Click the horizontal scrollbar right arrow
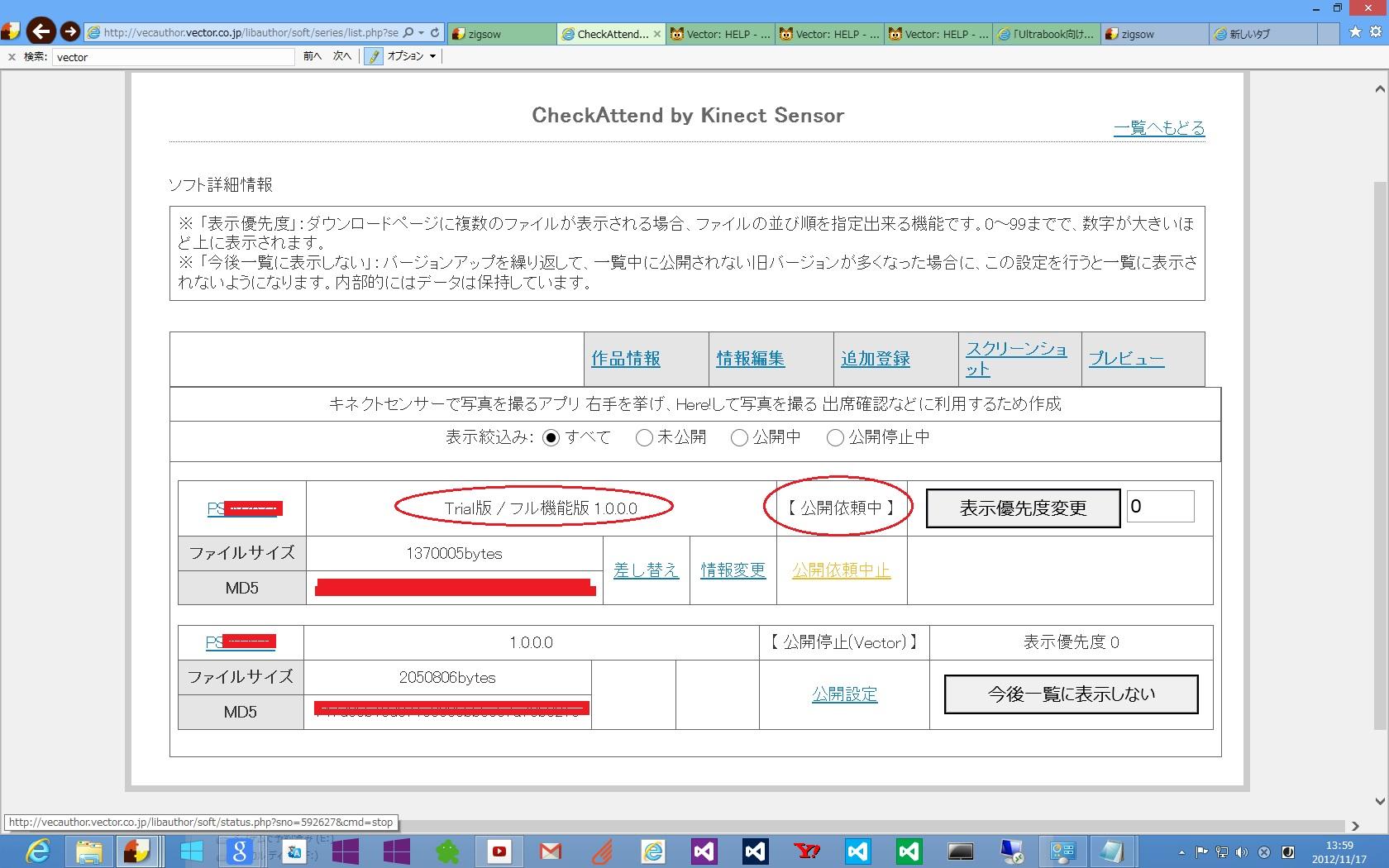Image resolution: width=1389 pixels, height=868 pixels. point(1355,825)
